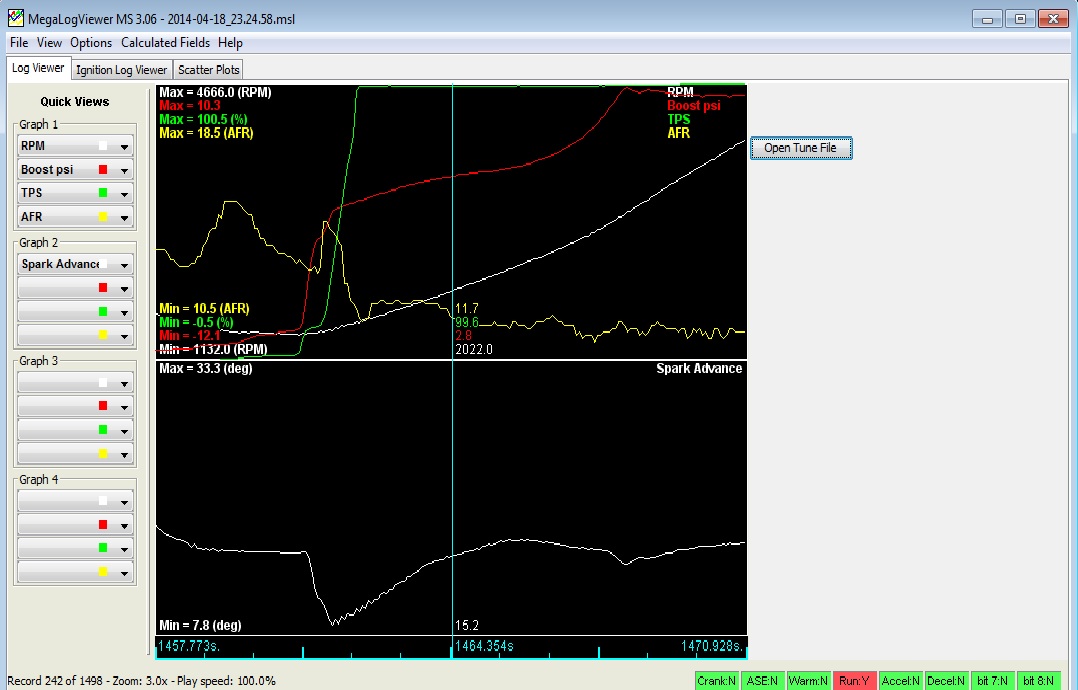Expand the TPS field dropdown
The width and height of the screenshot is (1078, 690).
pyautogui.click(x=75, y=193)
